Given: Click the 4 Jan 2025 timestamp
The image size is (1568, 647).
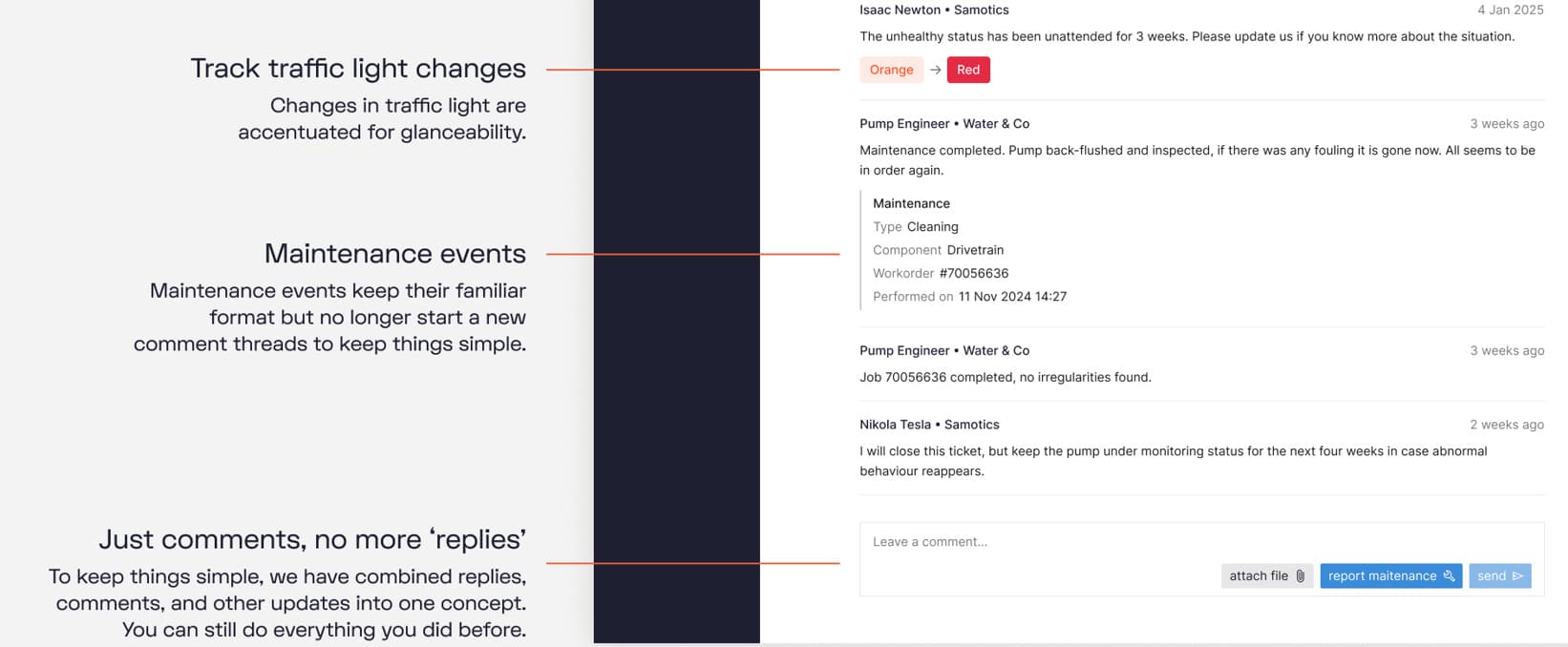Looking at the screenshot, I should coord(1510,10).
